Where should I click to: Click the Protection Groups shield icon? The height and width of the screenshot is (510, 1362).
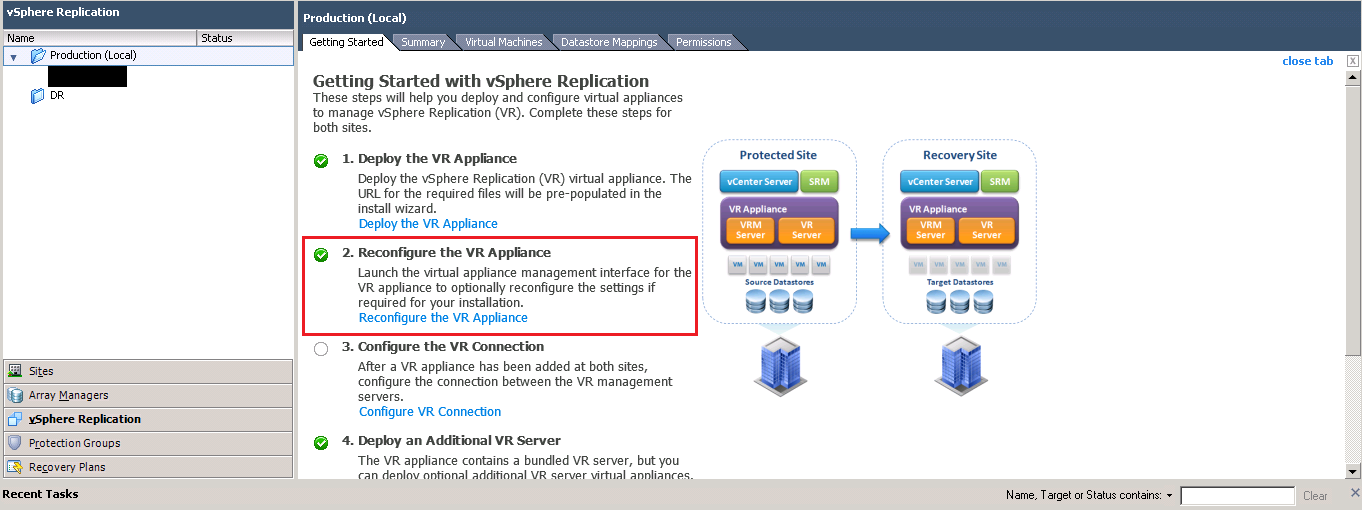click(x=15, y=443)
